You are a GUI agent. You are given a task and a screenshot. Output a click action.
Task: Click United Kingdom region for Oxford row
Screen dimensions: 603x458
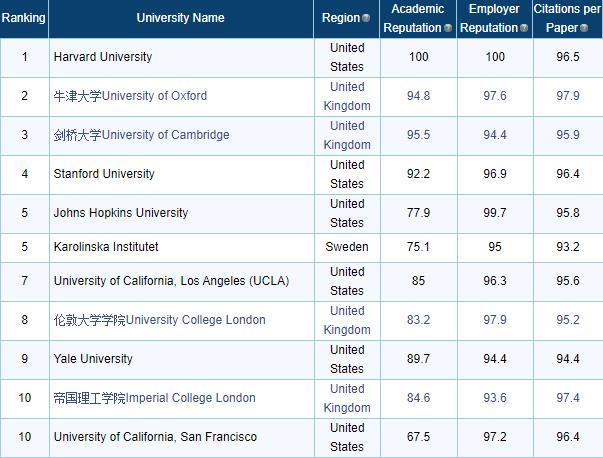coord(347,96)
